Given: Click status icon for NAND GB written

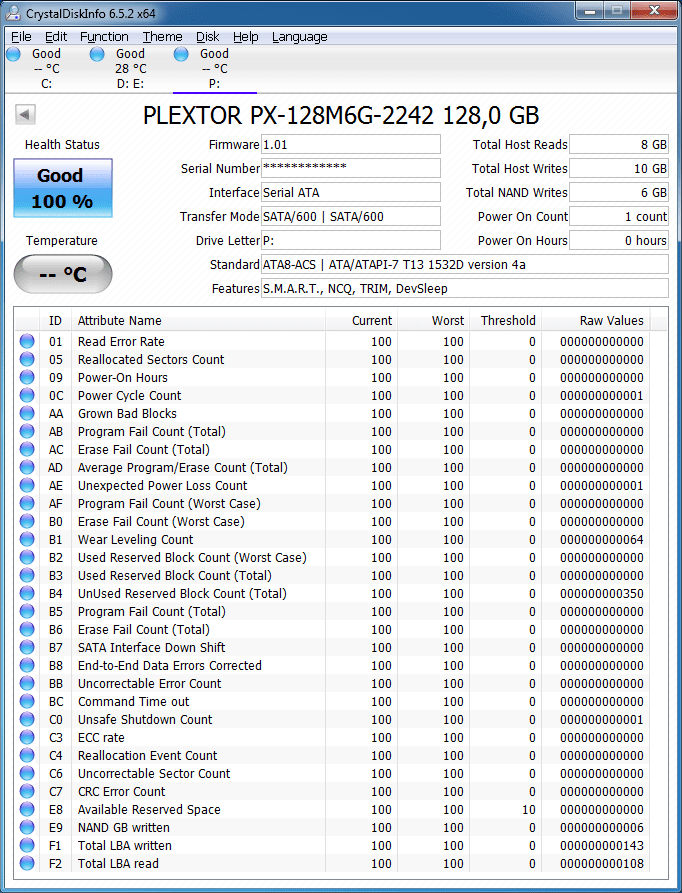Looking at the screenshot, I should pyautogui.click(x=27, y=828).
